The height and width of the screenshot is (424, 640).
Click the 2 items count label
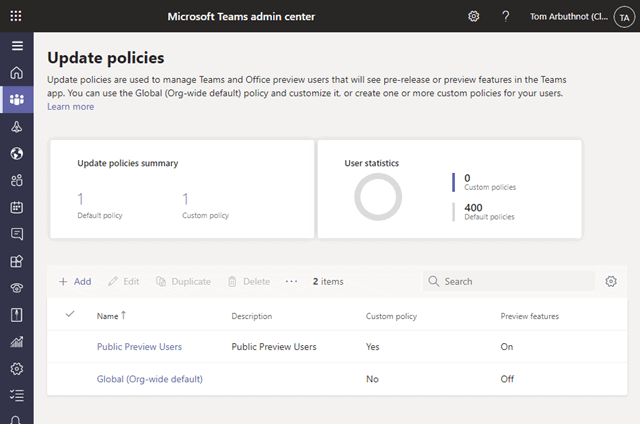point(328,282)
